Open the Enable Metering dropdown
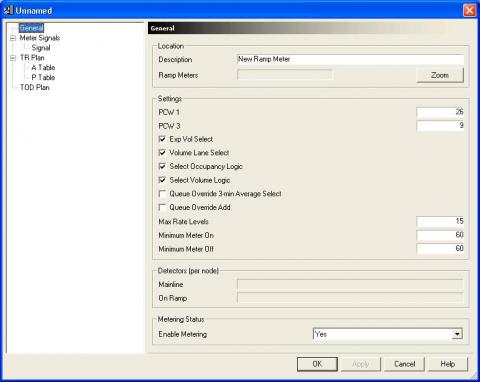Viewport: 480px width, 382px height. coord(457,334)
